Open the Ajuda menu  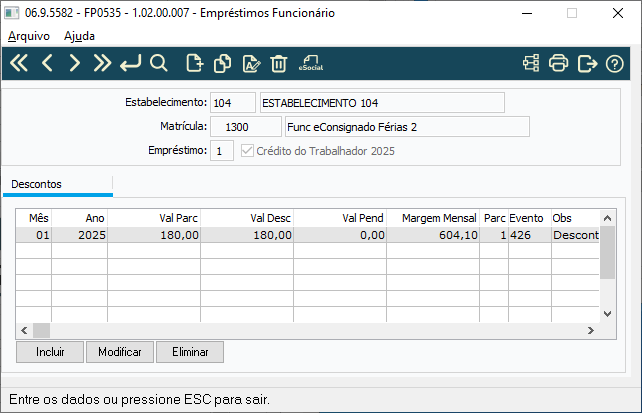79,36
